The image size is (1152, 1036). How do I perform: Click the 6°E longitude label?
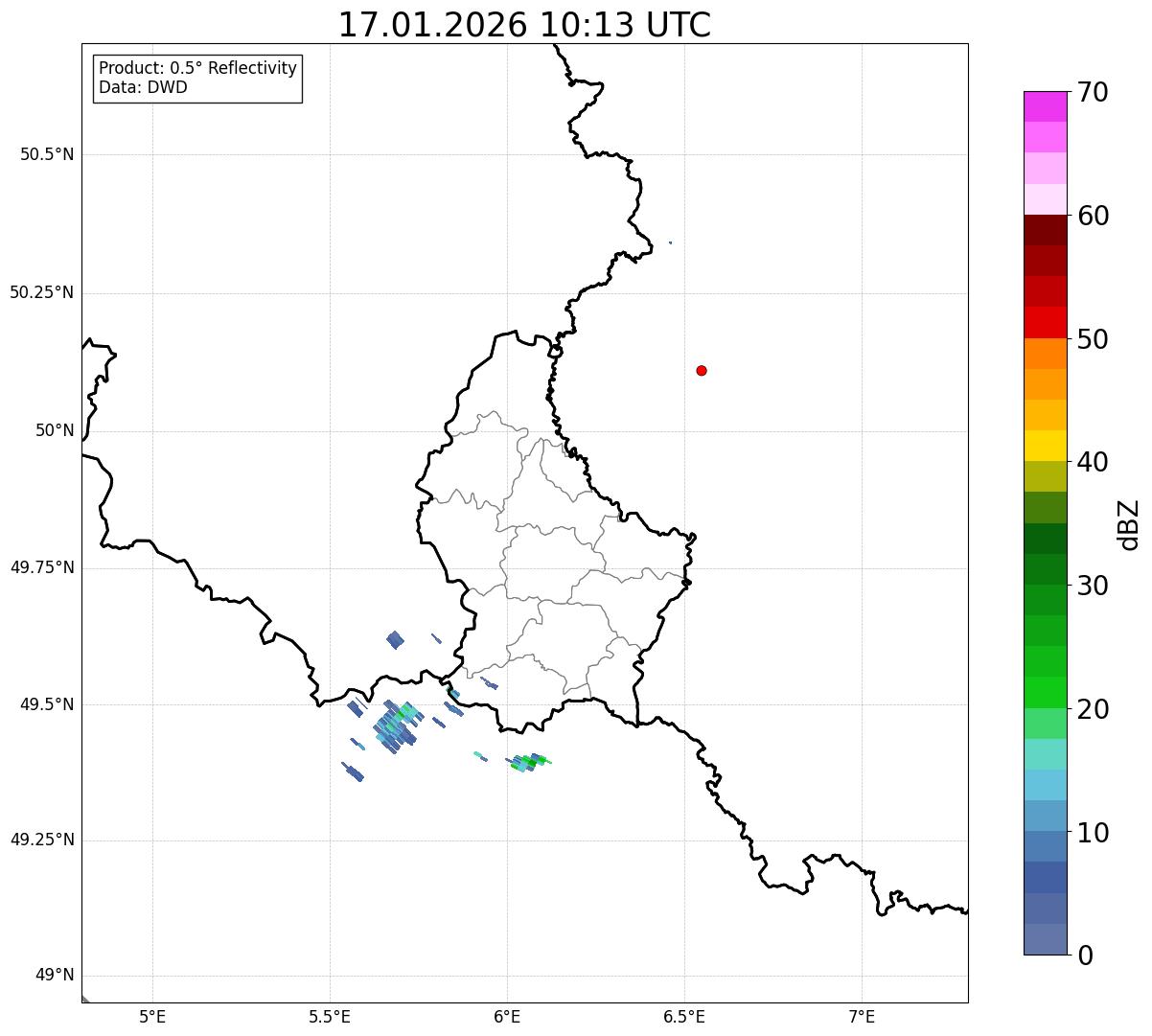coord(507,1016)
